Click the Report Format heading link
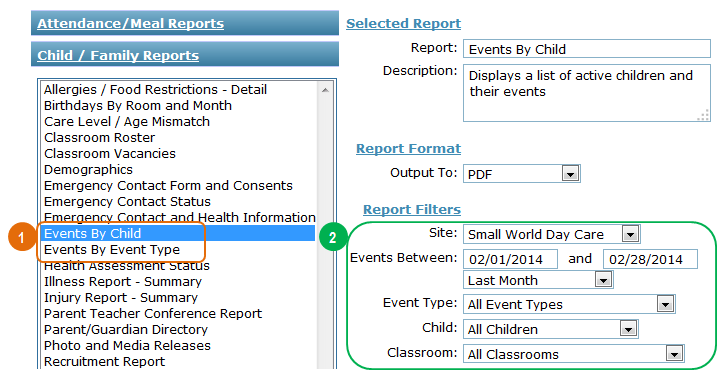 coord(408,148)
